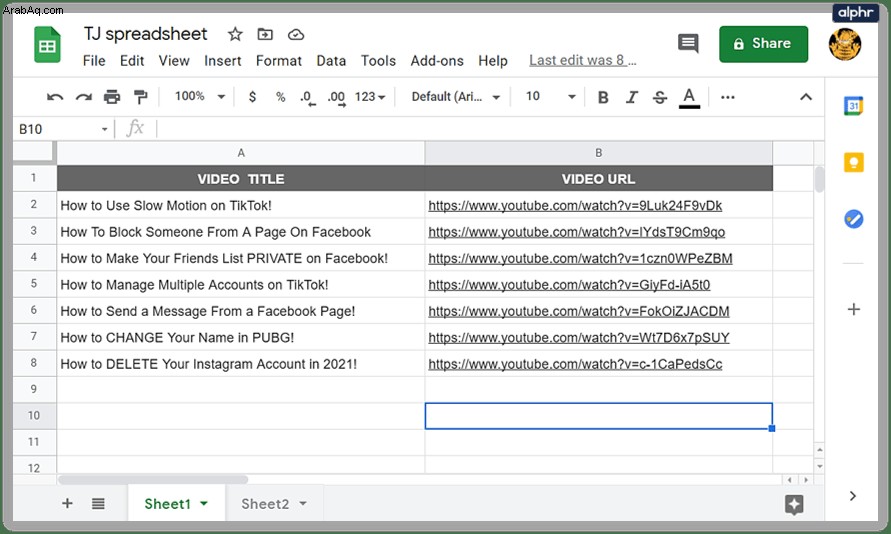Format as percent
This screenshot has height=534, width=891.
[280, 97]
